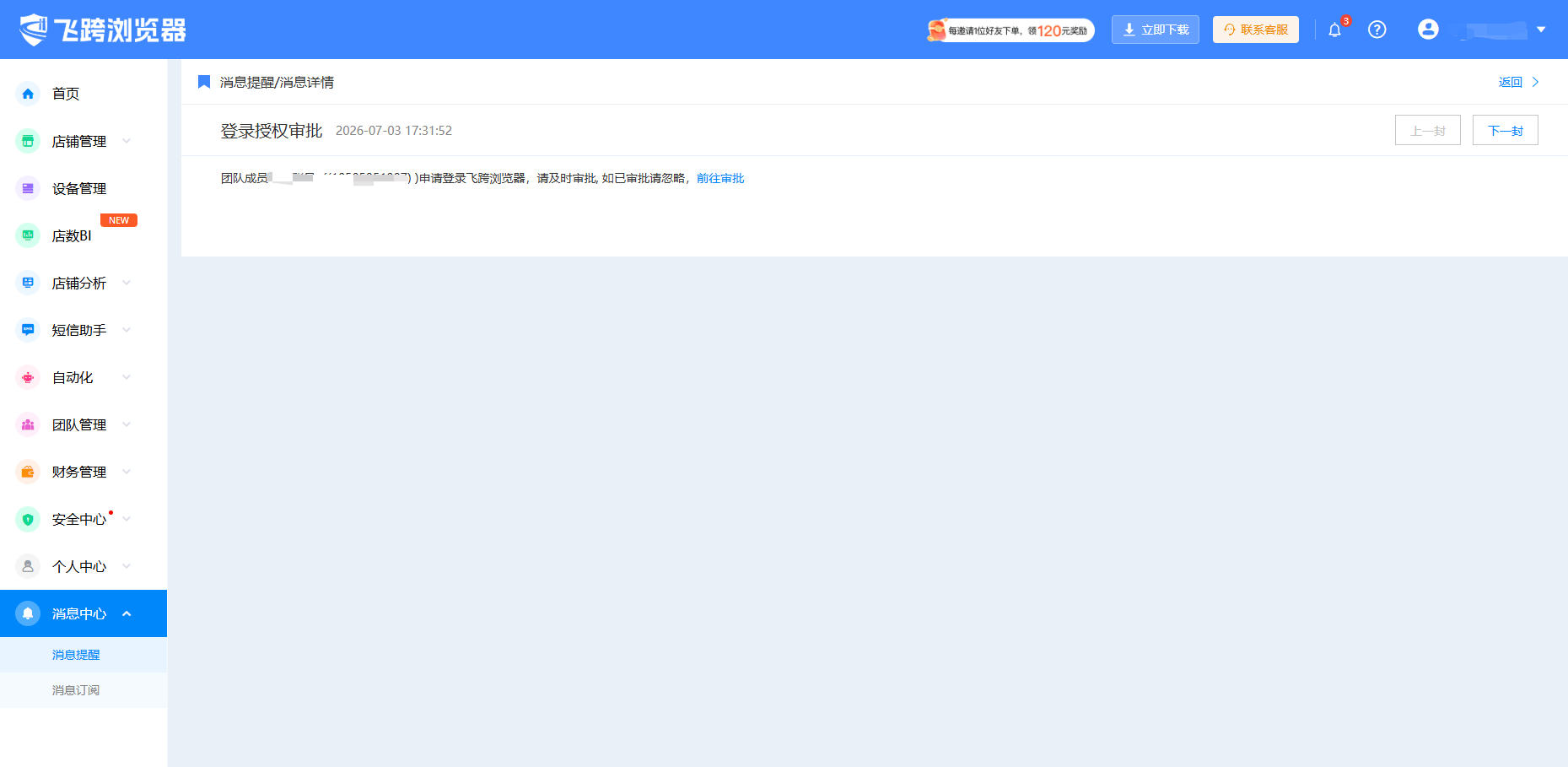The image size is (1568, 767).
Task: Expand the 店铺管理 menu chevron
Action: [x=127, y=141]
